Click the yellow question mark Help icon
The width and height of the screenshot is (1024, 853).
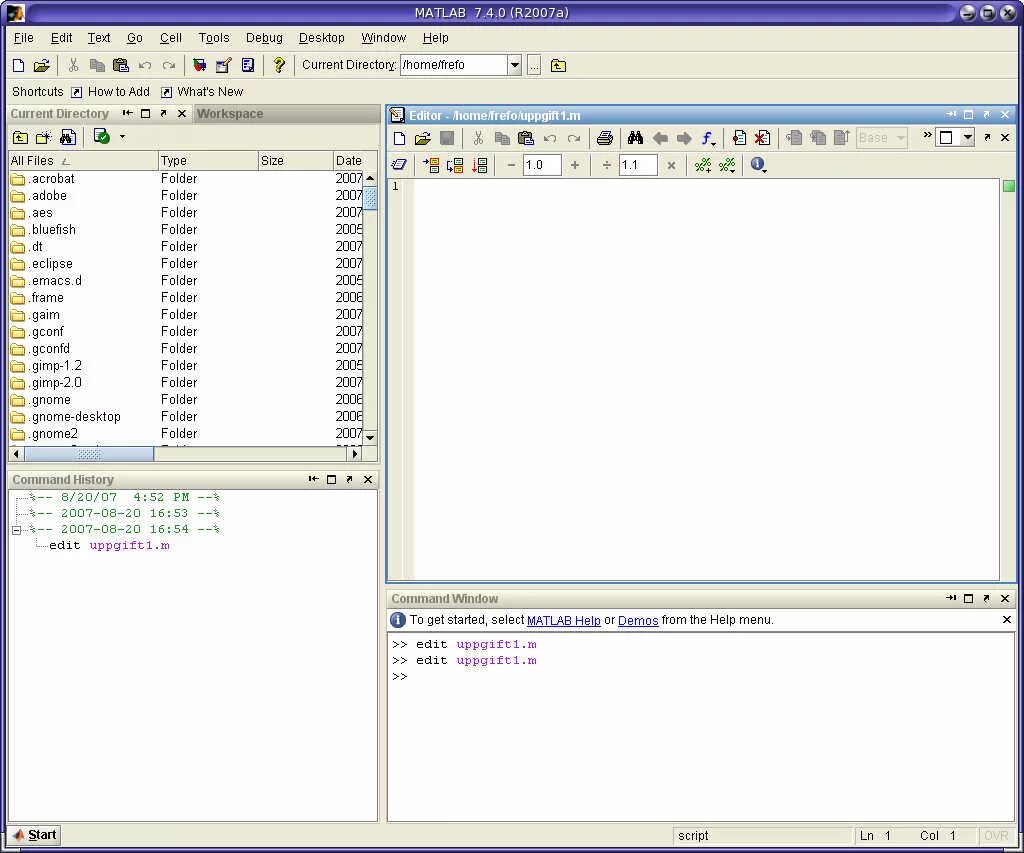tap(279, 65)
